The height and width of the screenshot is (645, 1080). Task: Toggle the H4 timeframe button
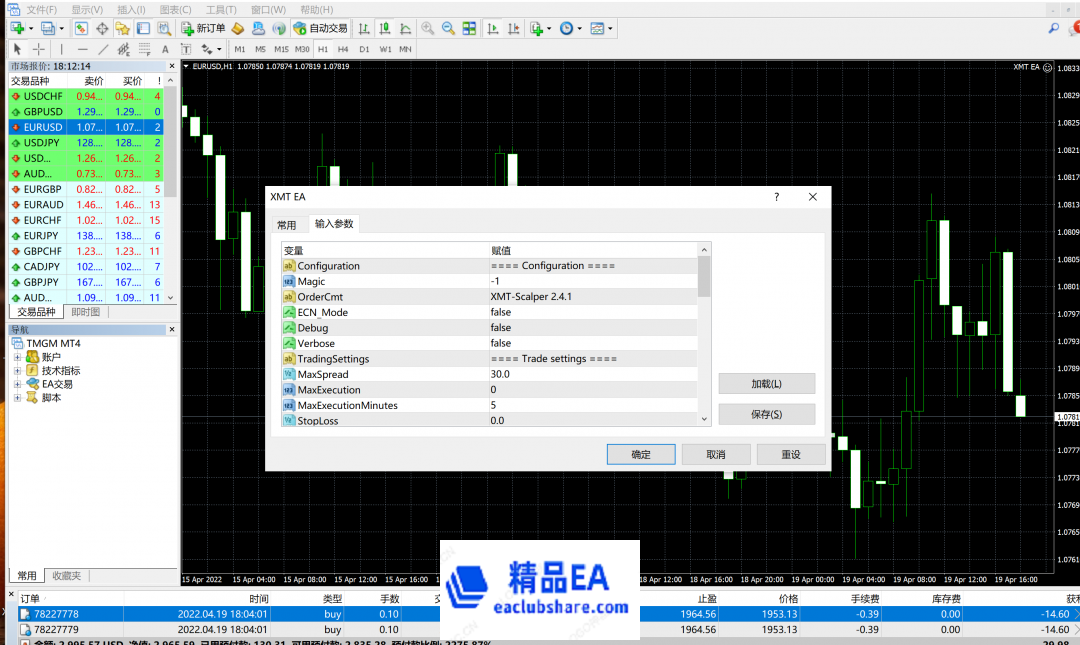click(x=343, y=49)
